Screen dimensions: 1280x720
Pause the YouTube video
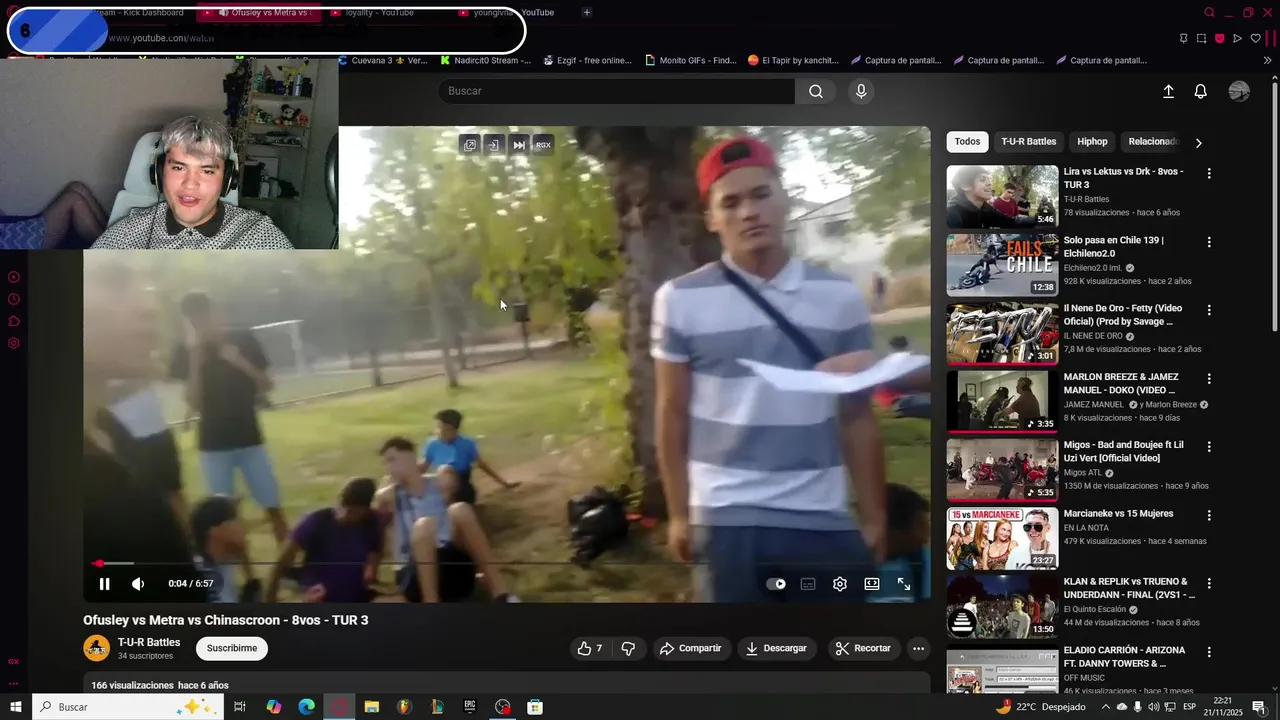pyautogui.click(x=104, y=584)
